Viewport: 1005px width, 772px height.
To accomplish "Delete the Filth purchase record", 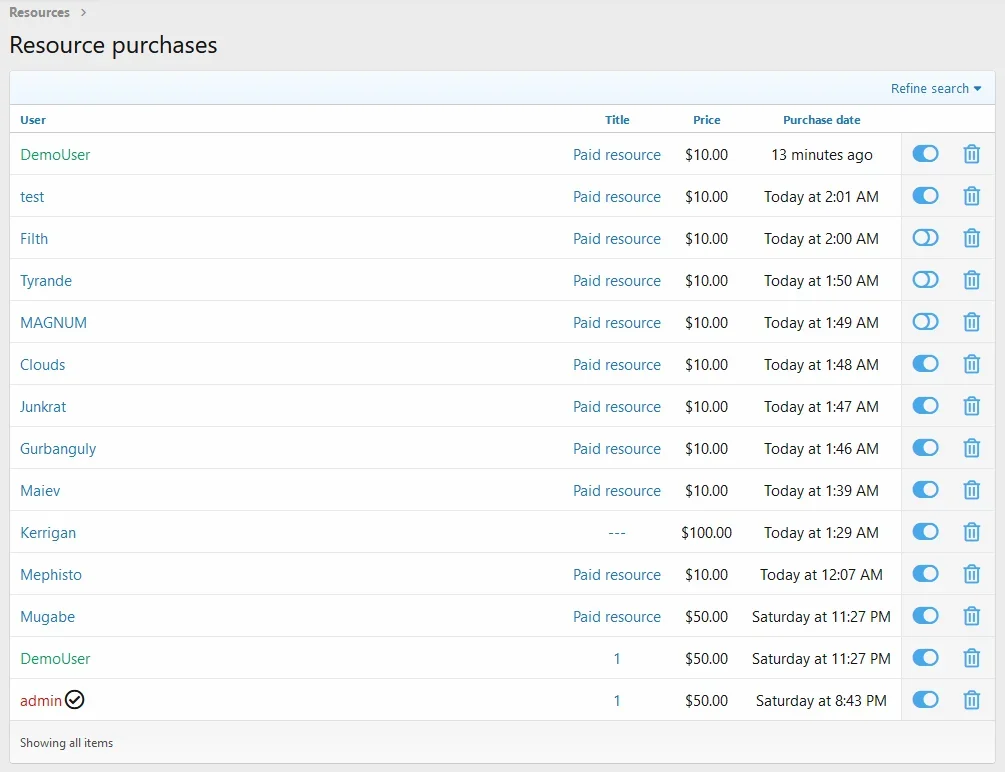I will tap(971, 238).
